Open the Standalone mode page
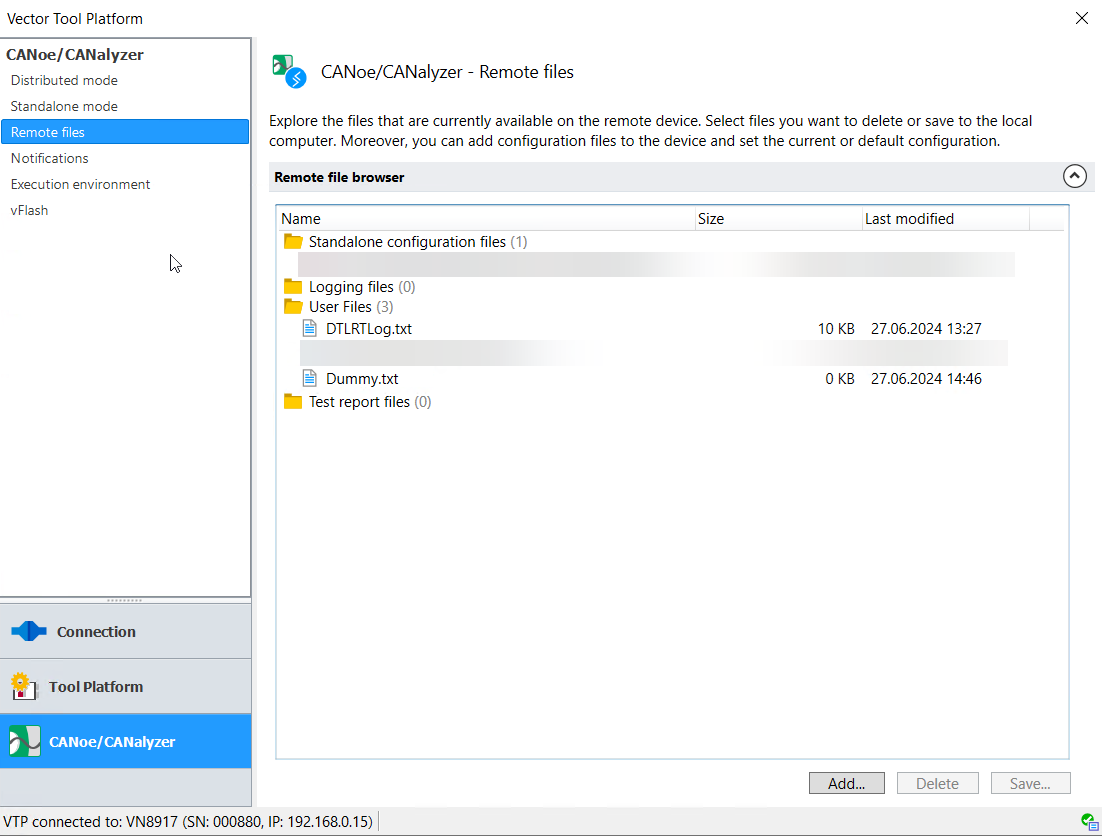The image size is (1102, 836). tap(64, 106)
